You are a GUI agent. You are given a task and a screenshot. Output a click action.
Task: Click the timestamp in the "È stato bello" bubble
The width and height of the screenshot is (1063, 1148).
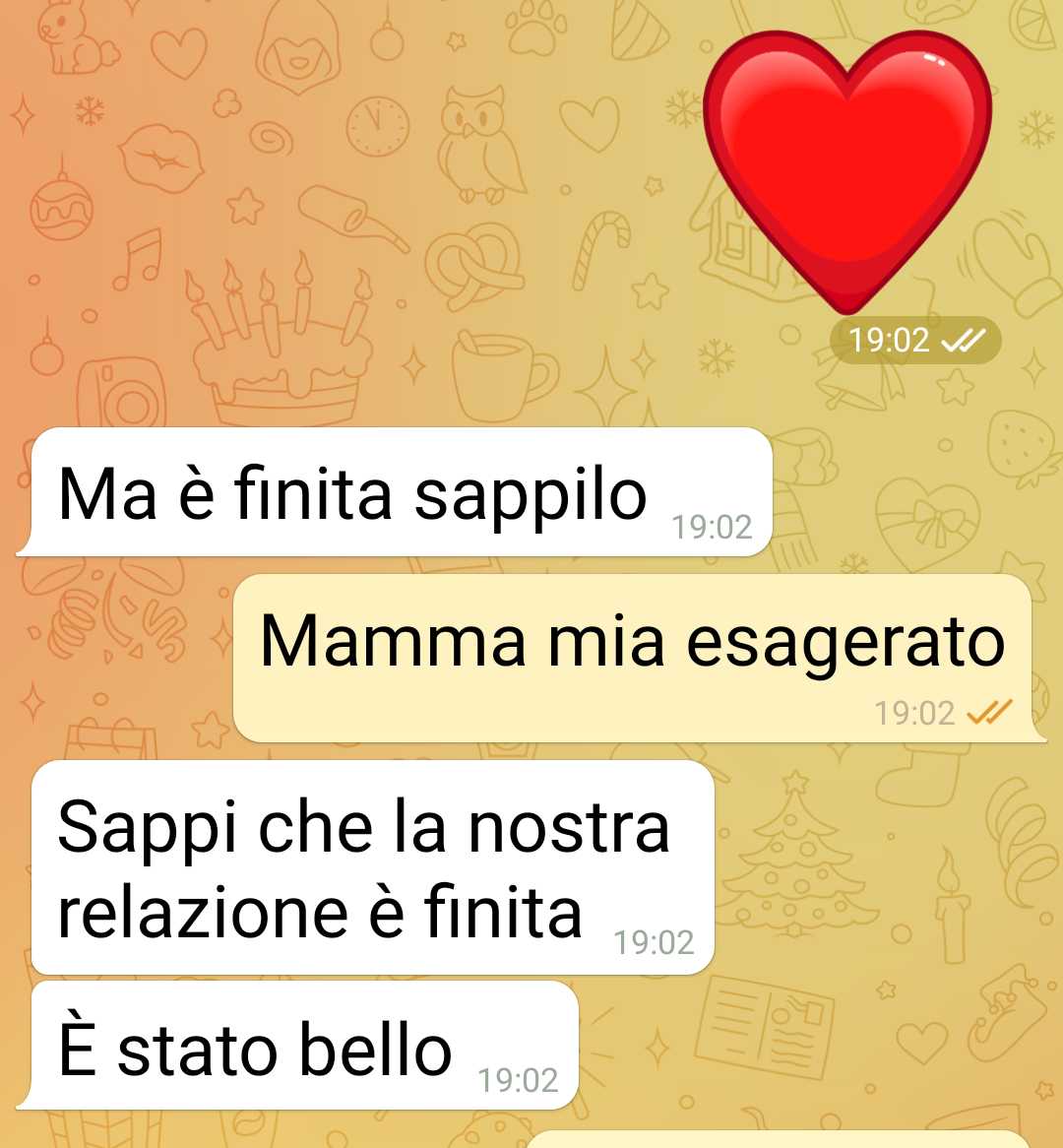518,1080
